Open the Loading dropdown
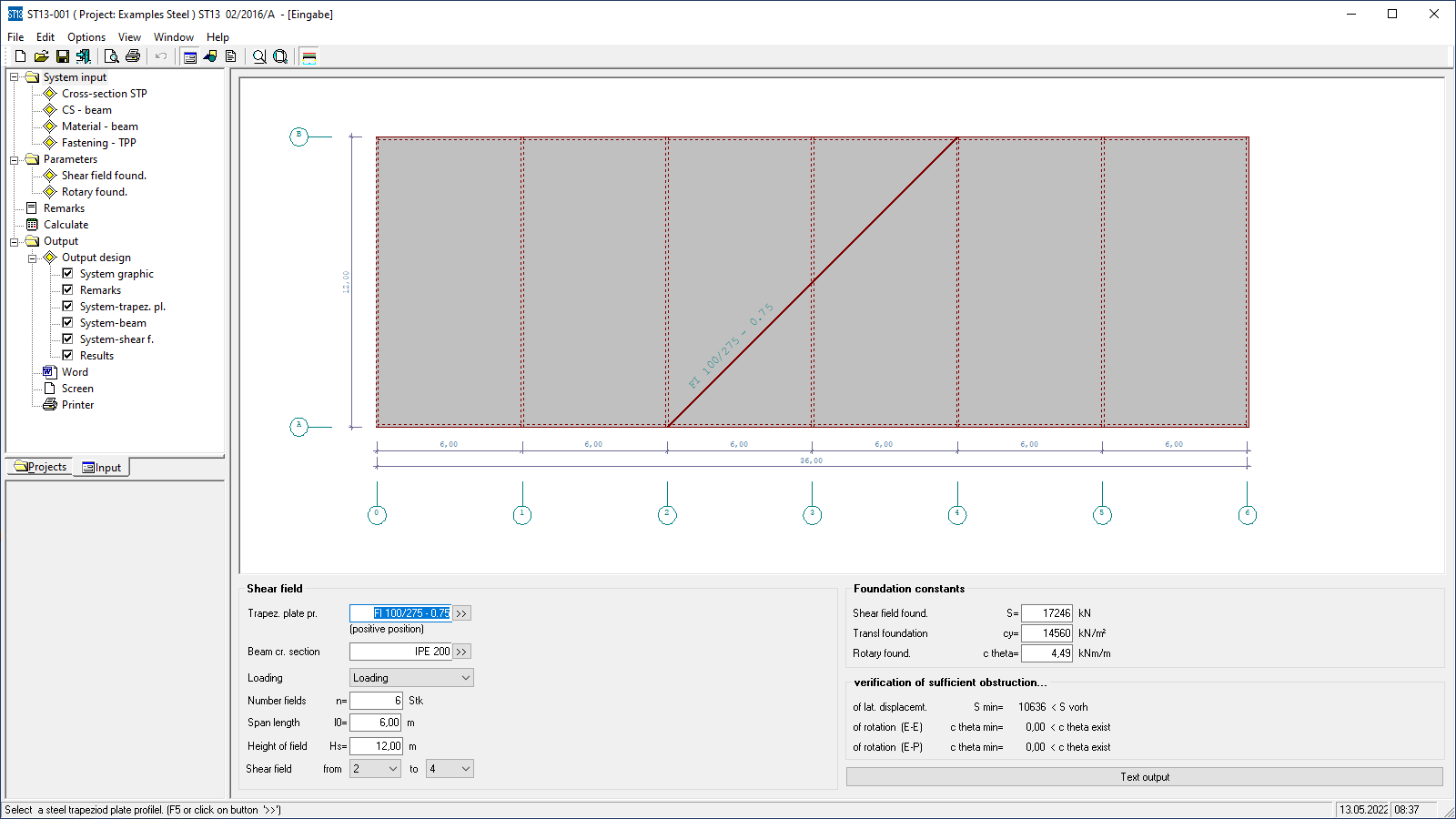Screen dimensions: 1456x819 [x=411, y=678]
